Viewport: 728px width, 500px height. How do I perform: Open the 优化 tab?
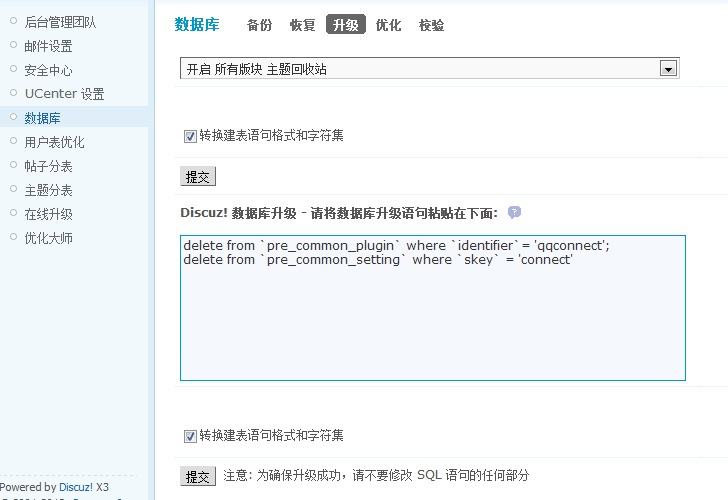coord(389,25)
